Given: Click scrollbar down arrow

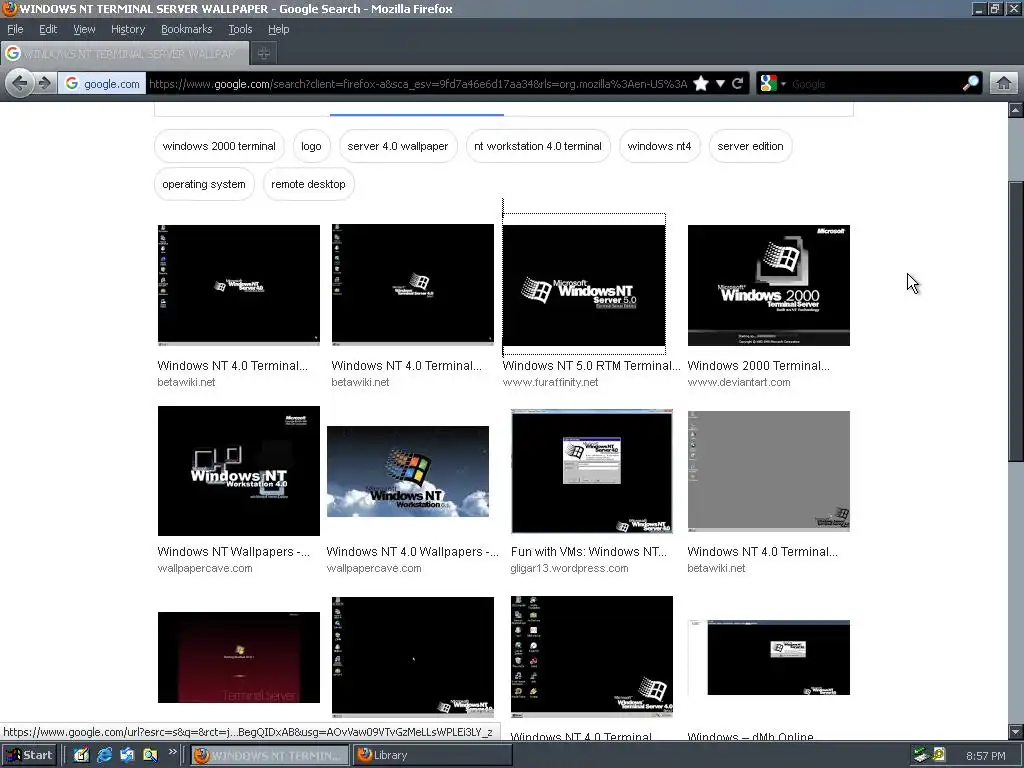Looking at the screenshot, I should click(1016, 731).
